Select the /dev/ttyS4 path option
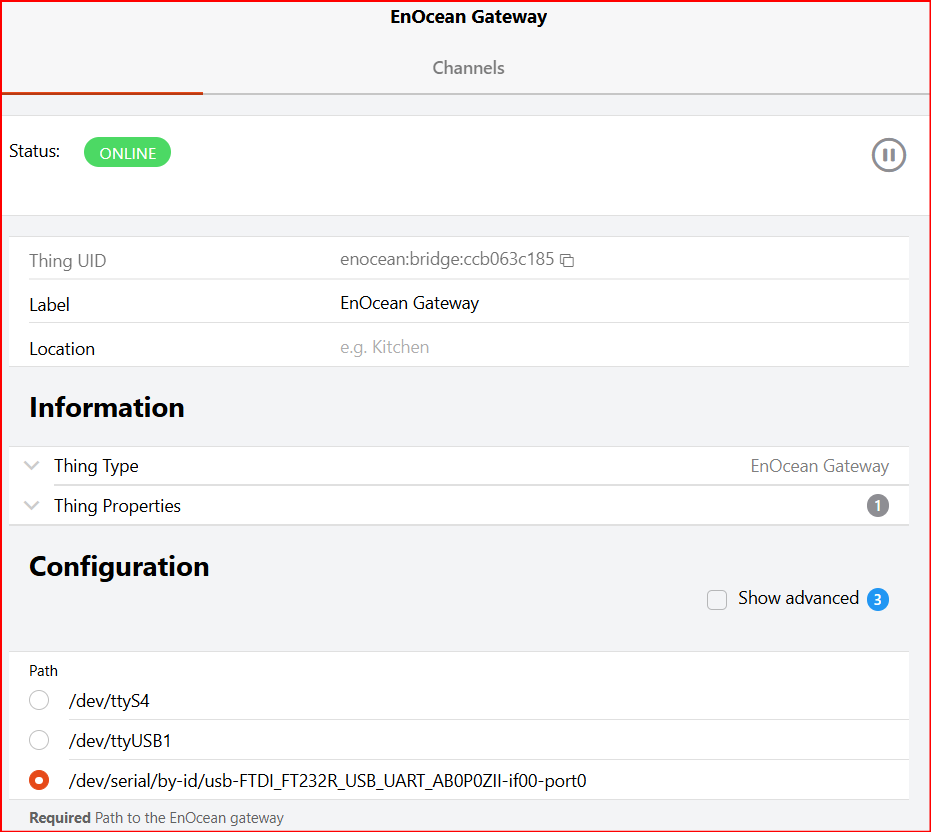Viewport: 931px width, 832px height. 39,700
